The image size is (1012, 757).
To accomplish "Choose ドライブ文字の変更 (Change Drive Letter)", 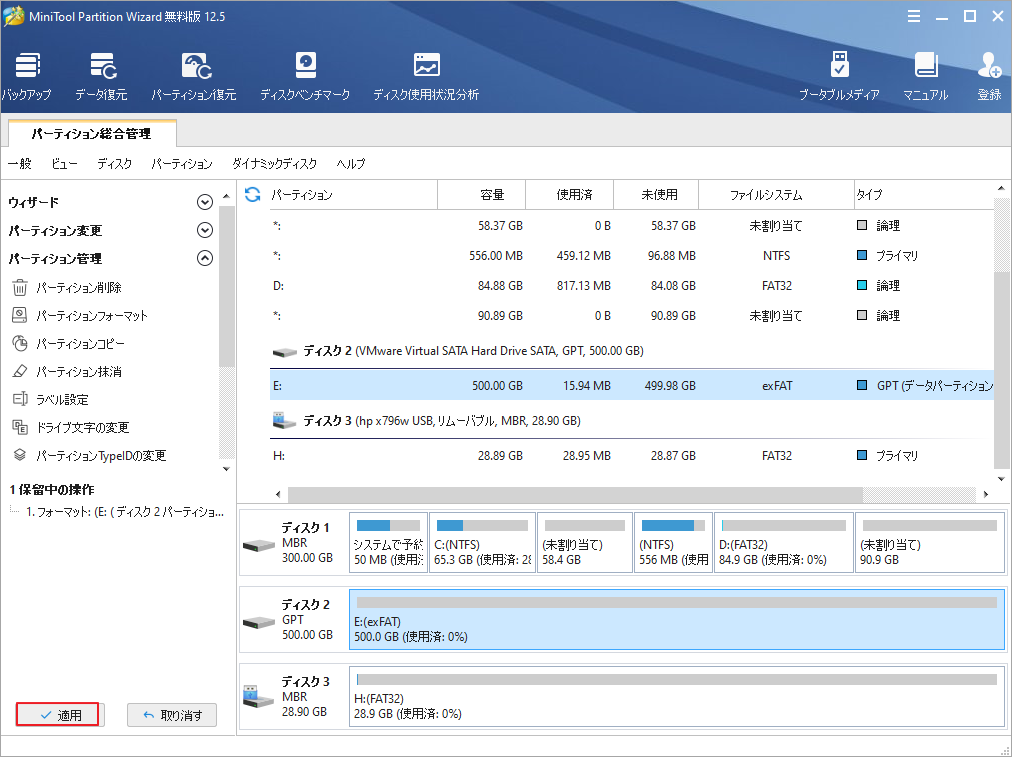I will click(x=71, y=428).
